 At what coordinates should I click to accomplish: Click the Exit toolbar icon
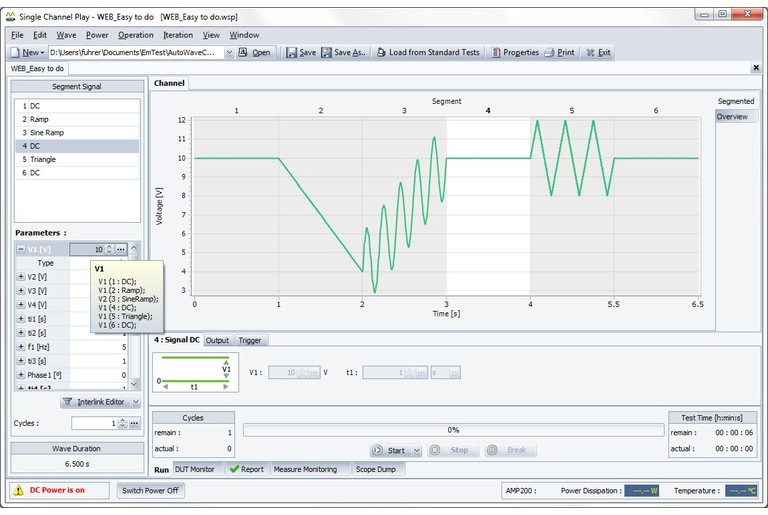click(591, 52)
